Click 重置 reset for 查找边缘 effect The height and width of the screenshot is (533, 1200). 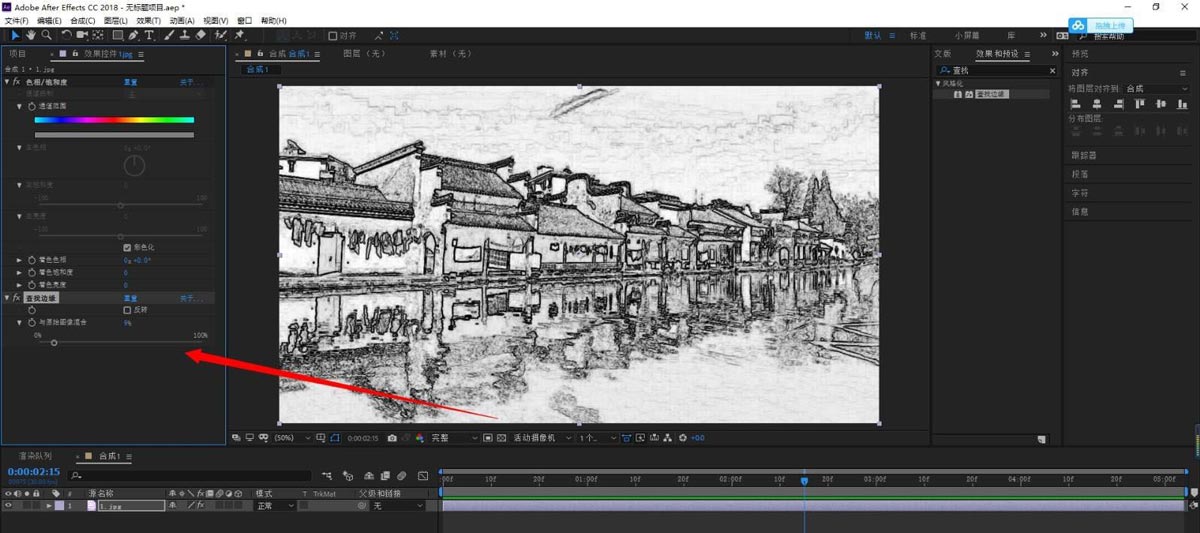(130, 298)
